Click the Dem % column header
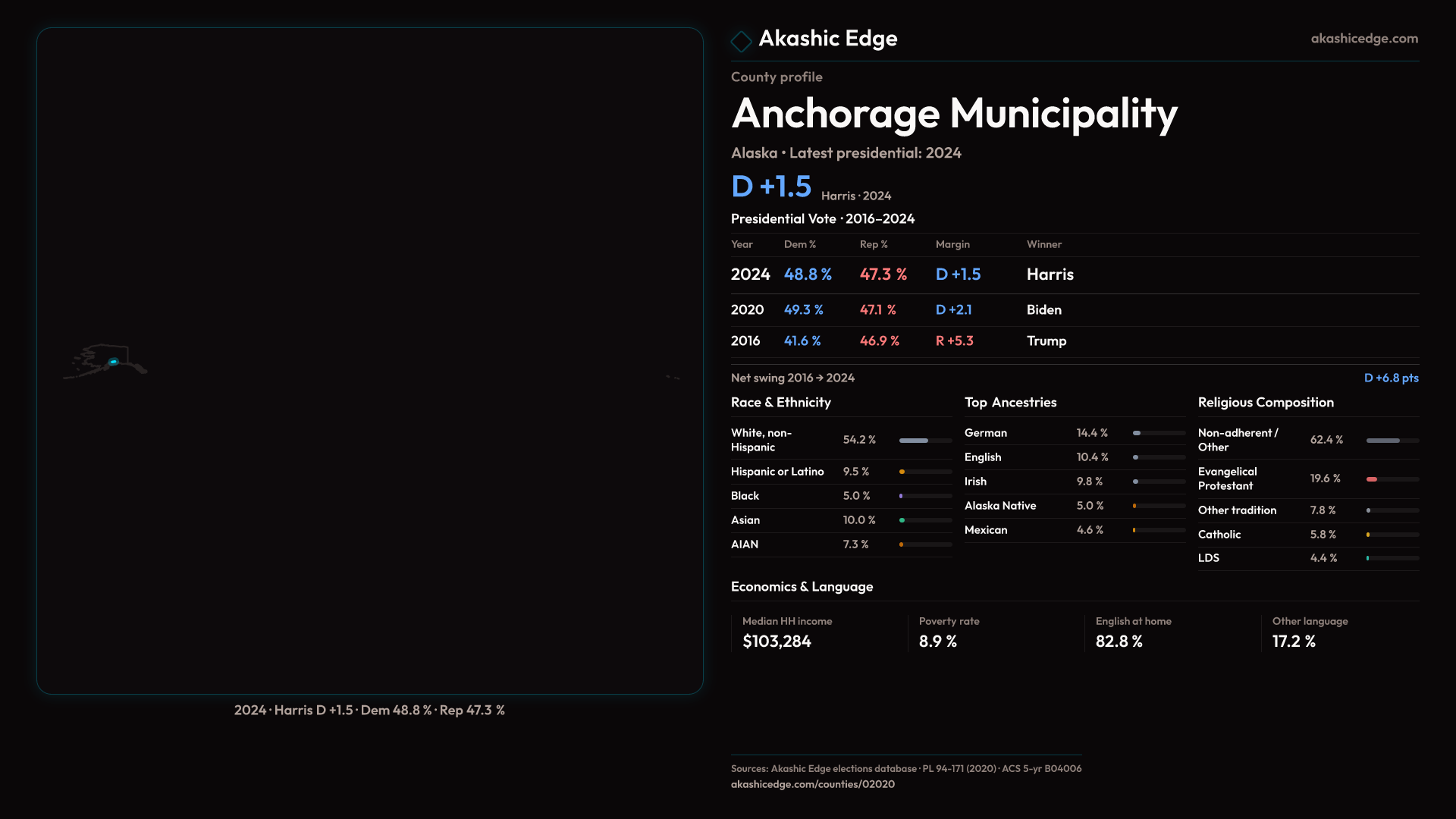This screenshot has height=819, width=1456. point(799,244)
